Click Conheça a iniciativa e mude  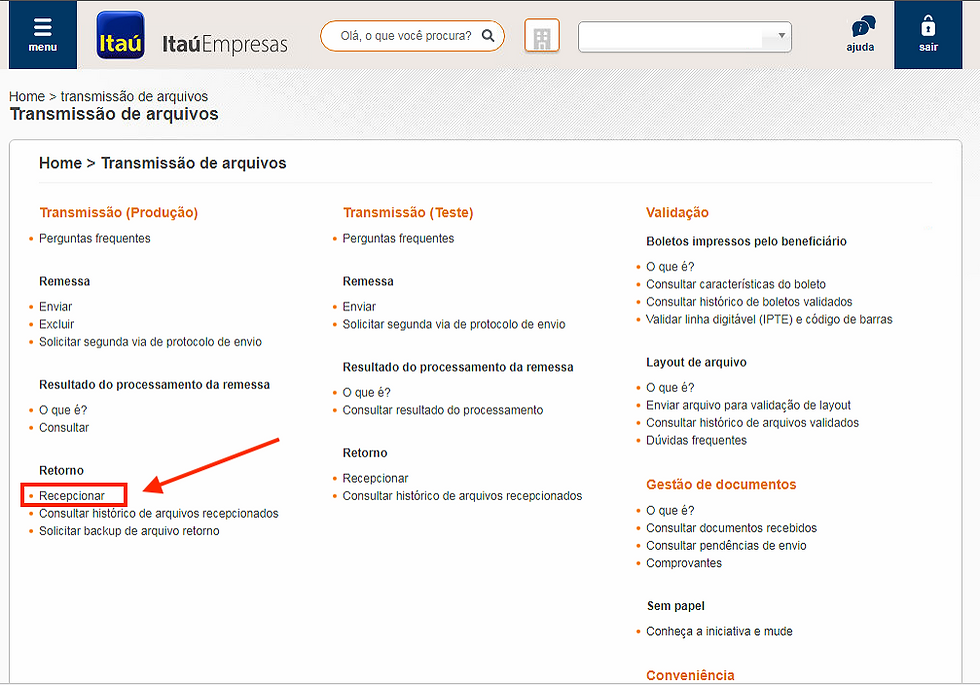[719, 631]
